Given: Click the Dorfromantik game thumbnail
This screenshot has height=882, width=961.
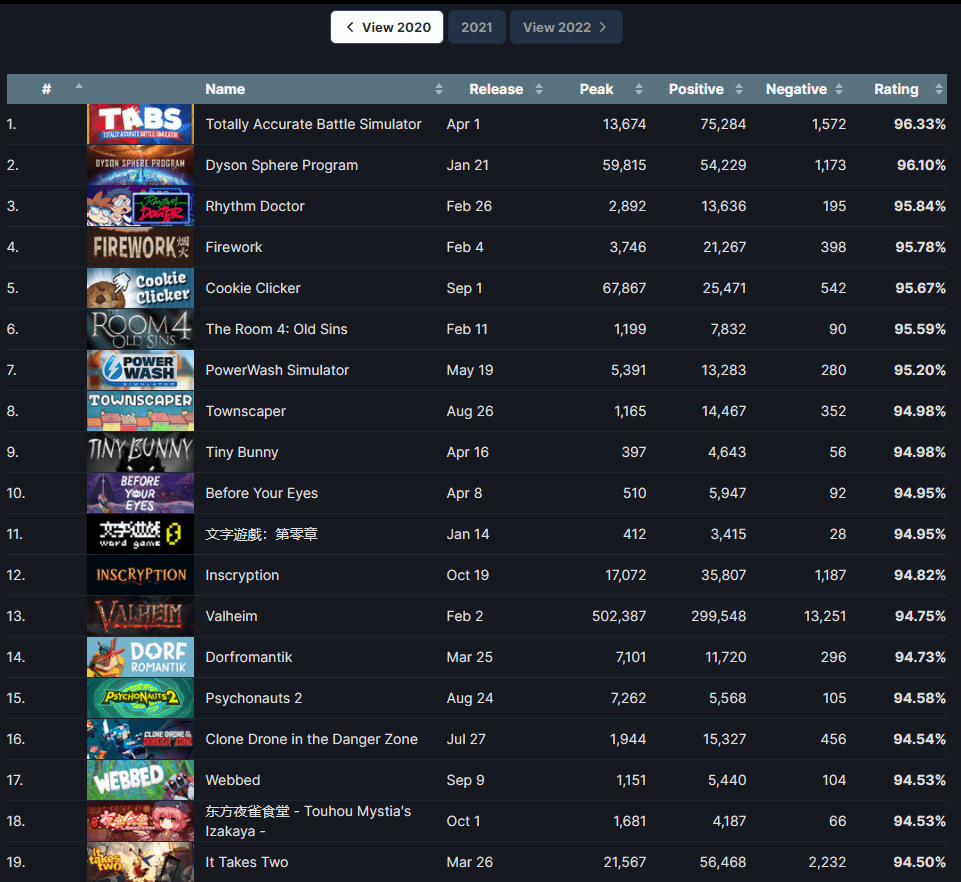Looking at the screenshot, I should [140, 657].
